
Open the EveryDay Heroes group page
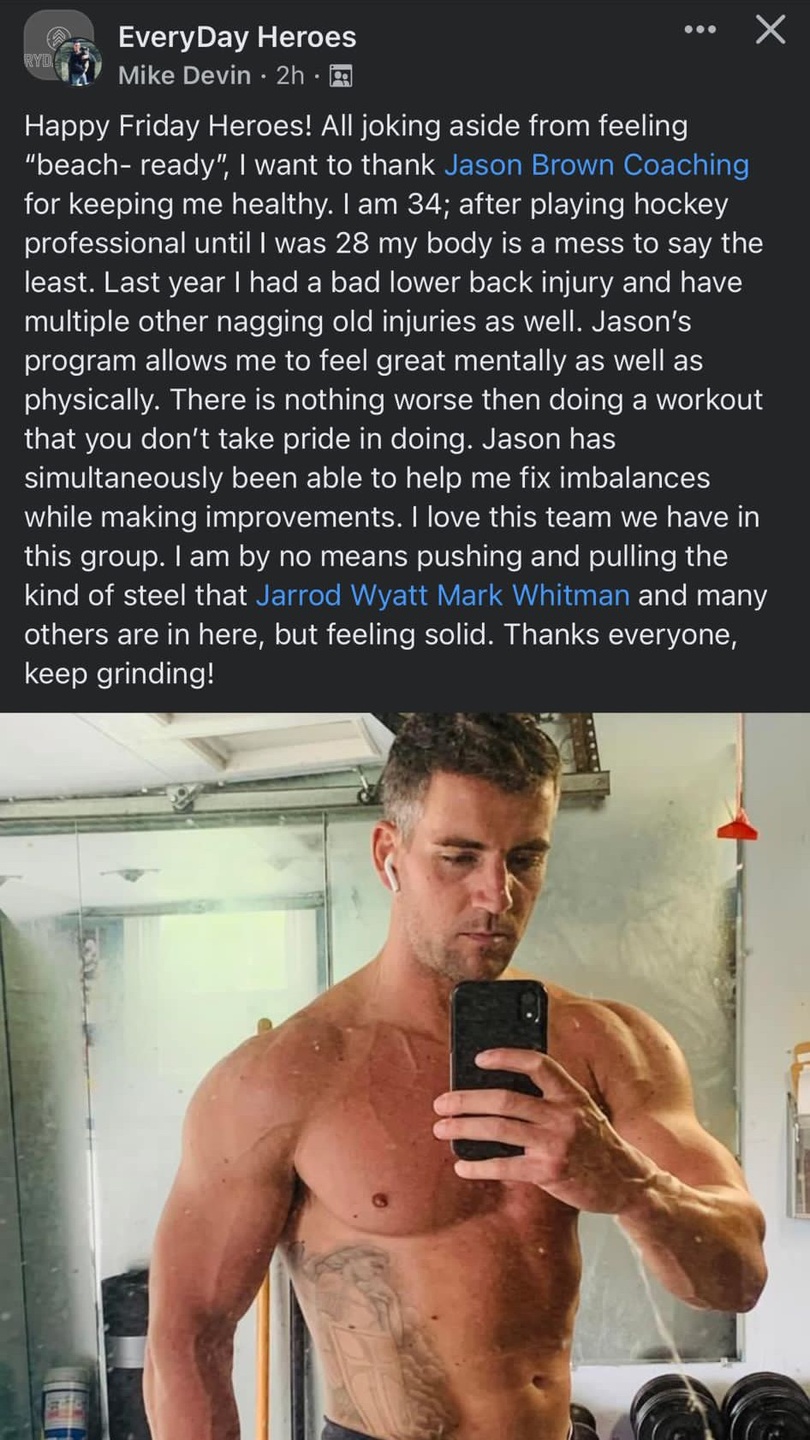point(237,37)
